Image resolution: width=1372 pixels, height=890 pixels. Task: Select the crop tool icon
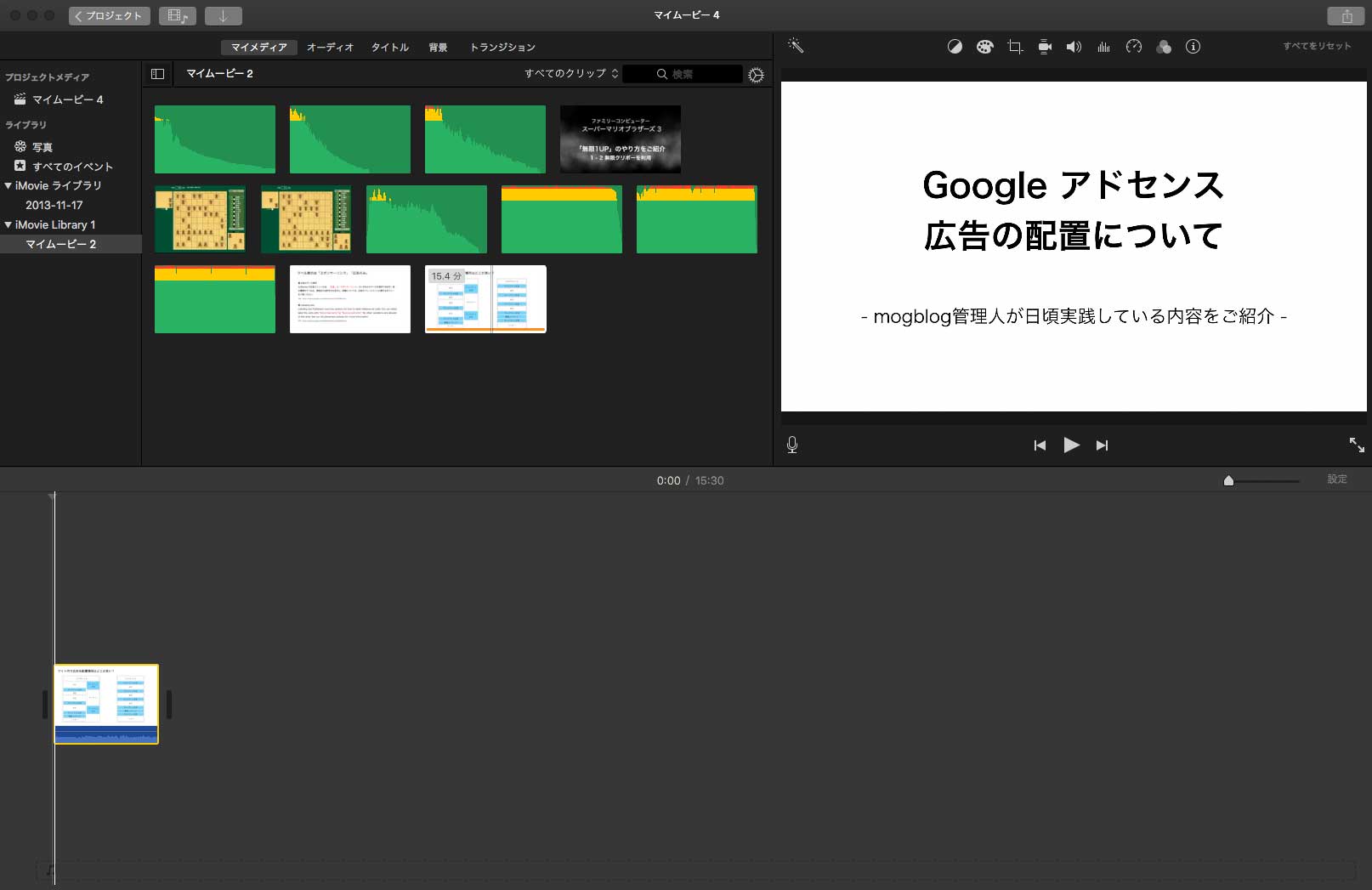click(x=1015, y=47)
